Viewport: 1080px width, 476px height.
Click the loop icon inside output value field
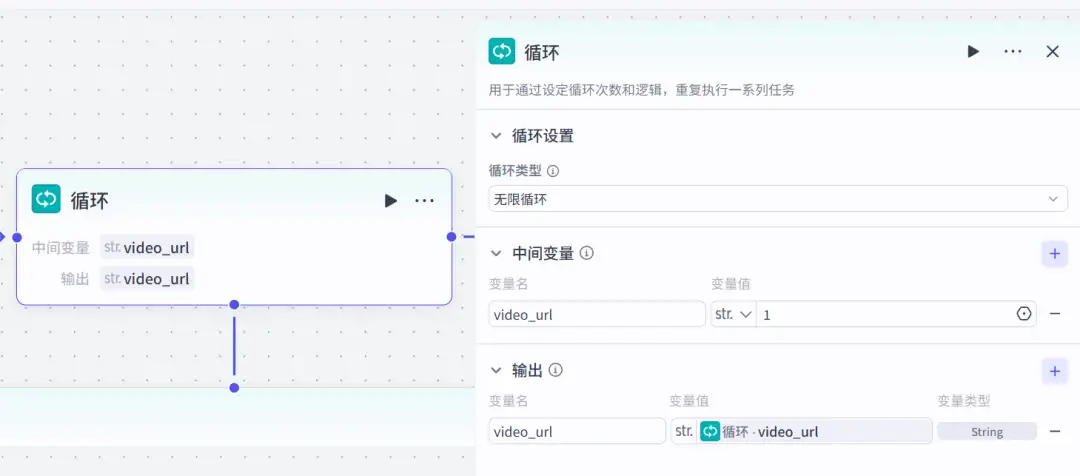tap(709, 431)
